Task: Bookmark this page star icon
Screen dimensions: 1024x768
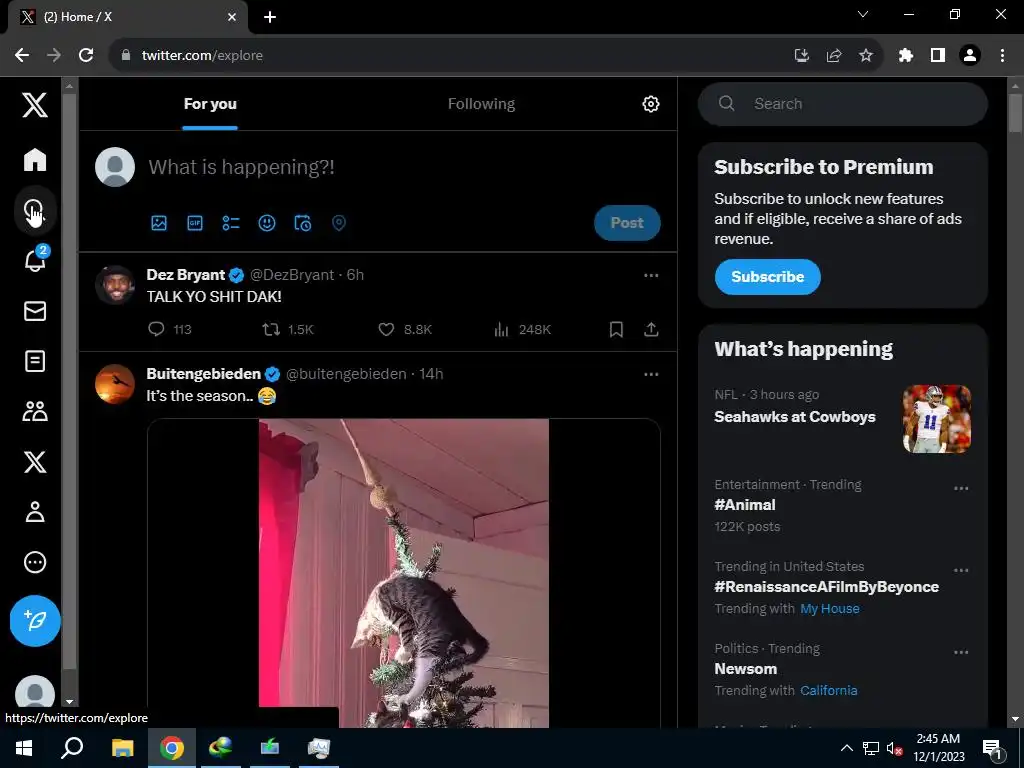Action: [x=866, y=56]
